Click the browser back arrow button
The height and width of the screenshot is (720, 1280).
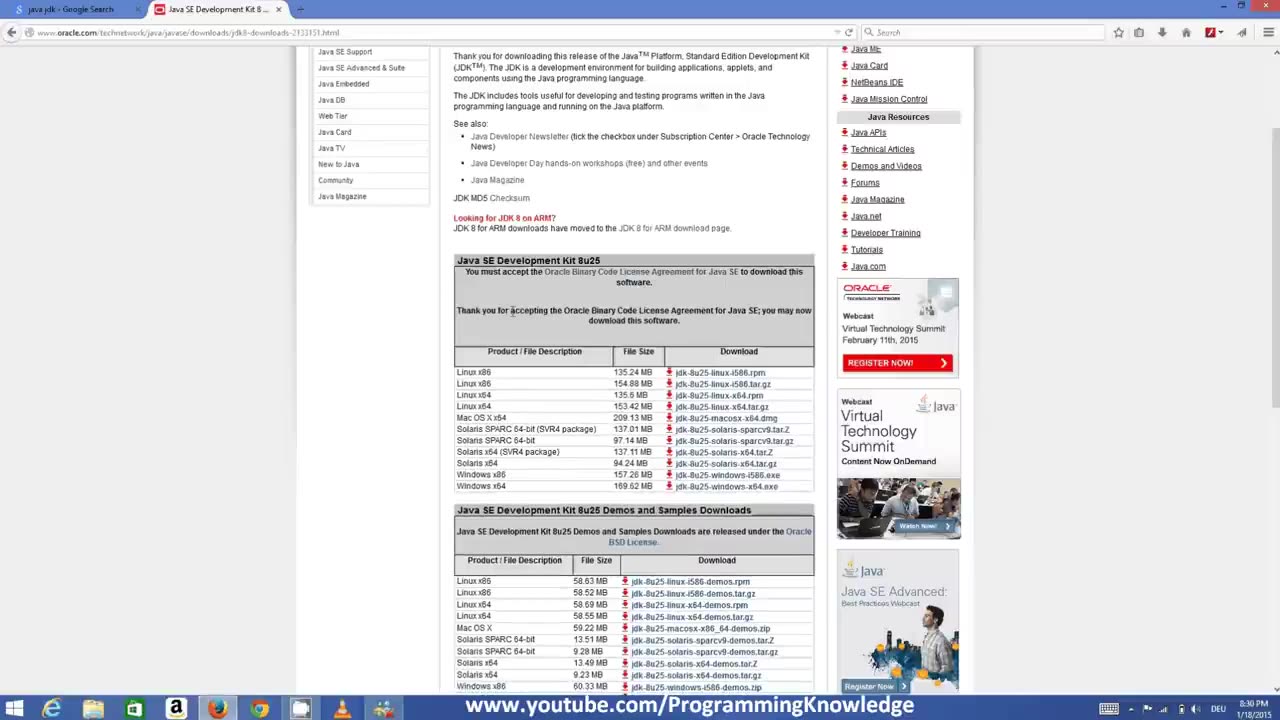(11, 32)
